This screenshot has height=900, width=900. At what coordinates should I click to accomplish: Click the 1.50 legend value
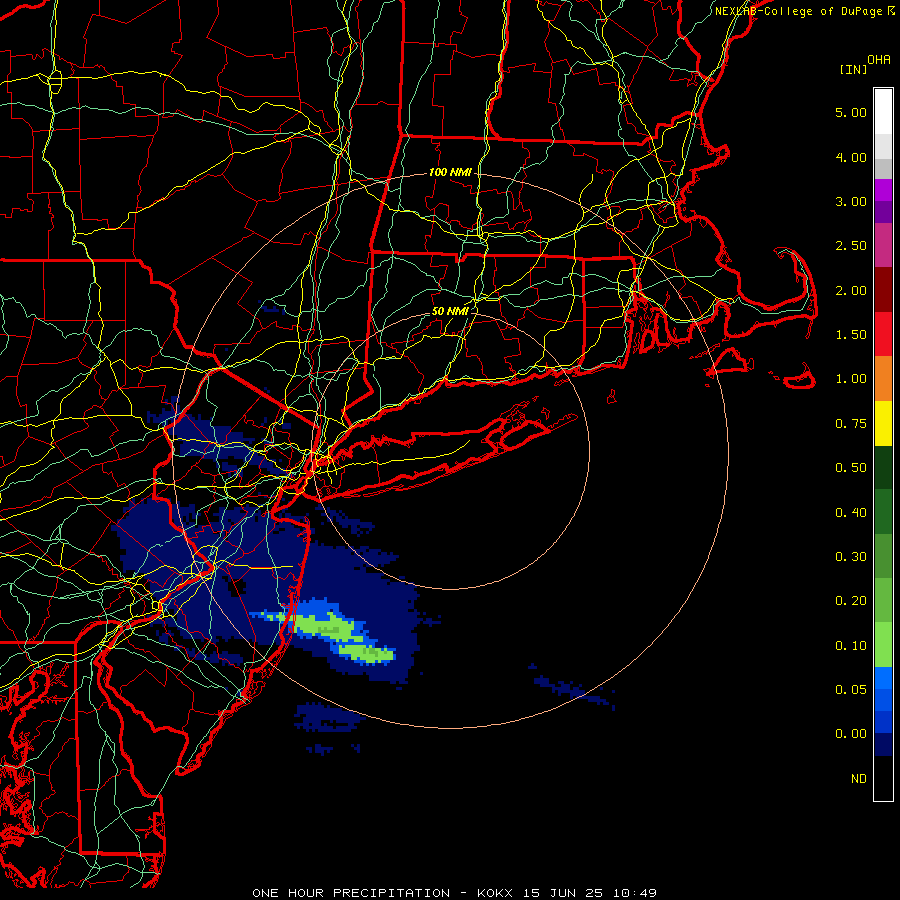coord(851,335)
